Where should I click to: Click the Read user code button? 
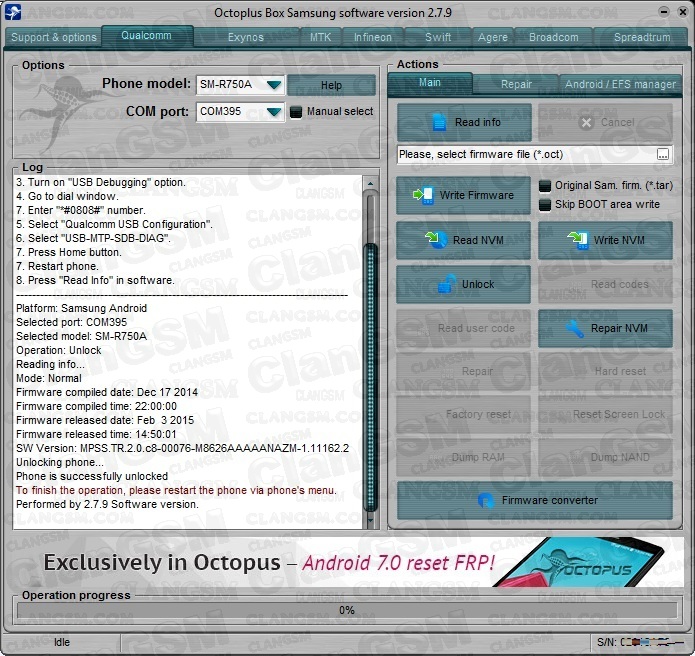coord(463,328)
